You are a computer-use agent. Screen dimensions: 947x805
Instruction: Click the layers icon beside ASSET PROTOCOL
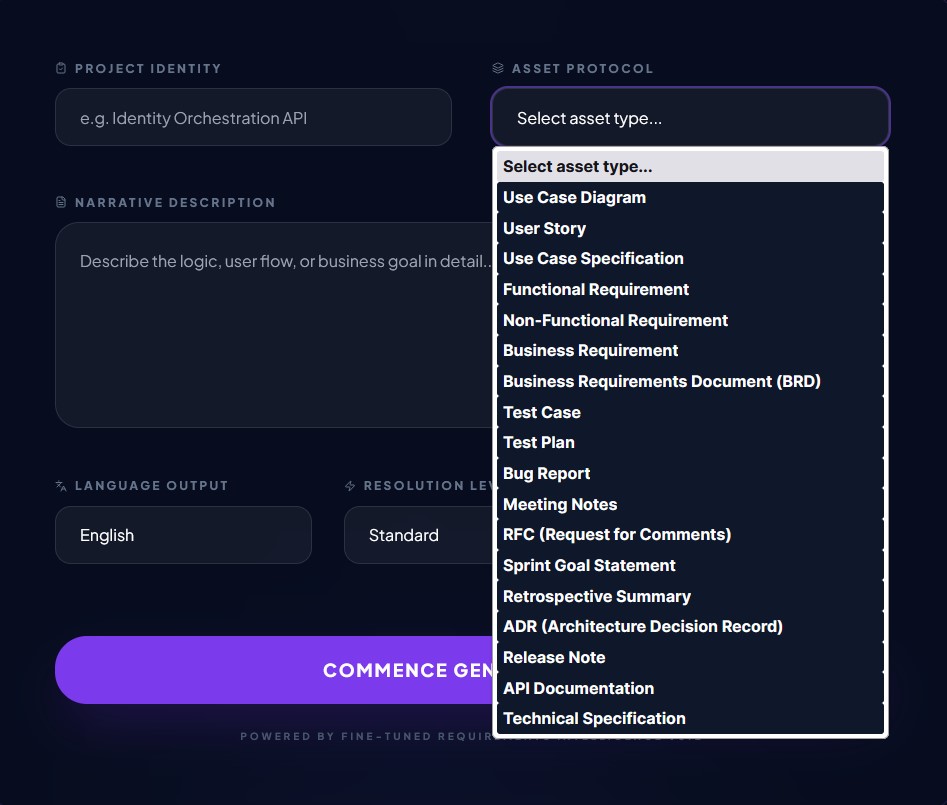click(x=498, y=68)
